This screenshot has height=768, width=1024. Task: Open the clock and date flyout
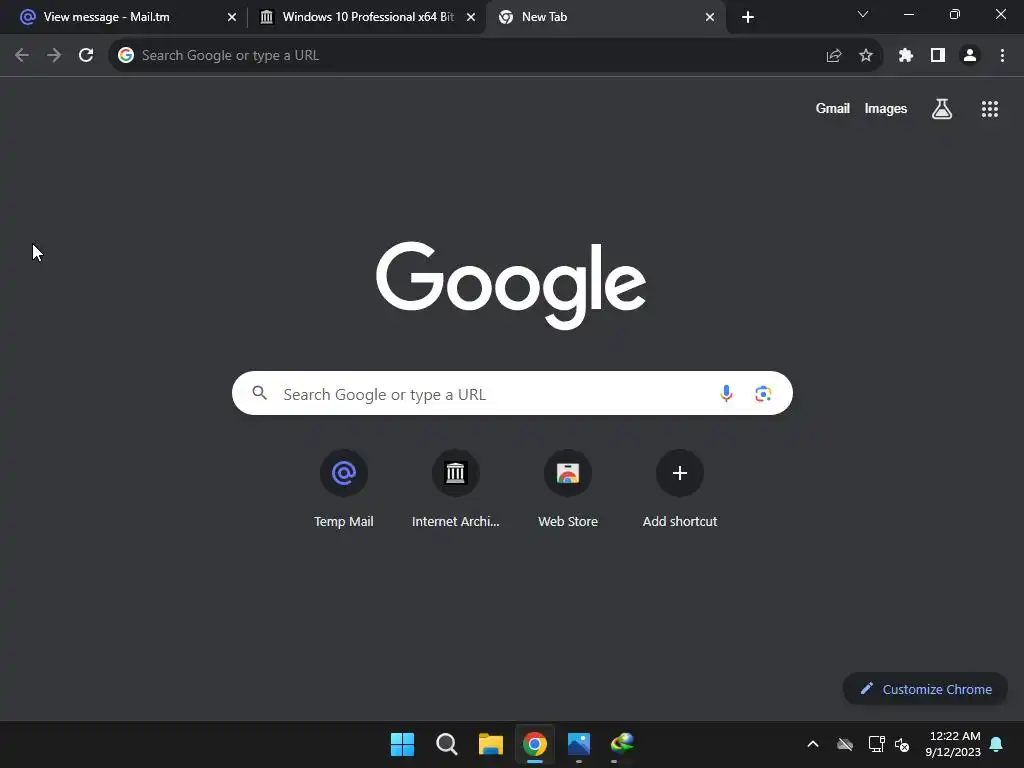click(953, 744)
